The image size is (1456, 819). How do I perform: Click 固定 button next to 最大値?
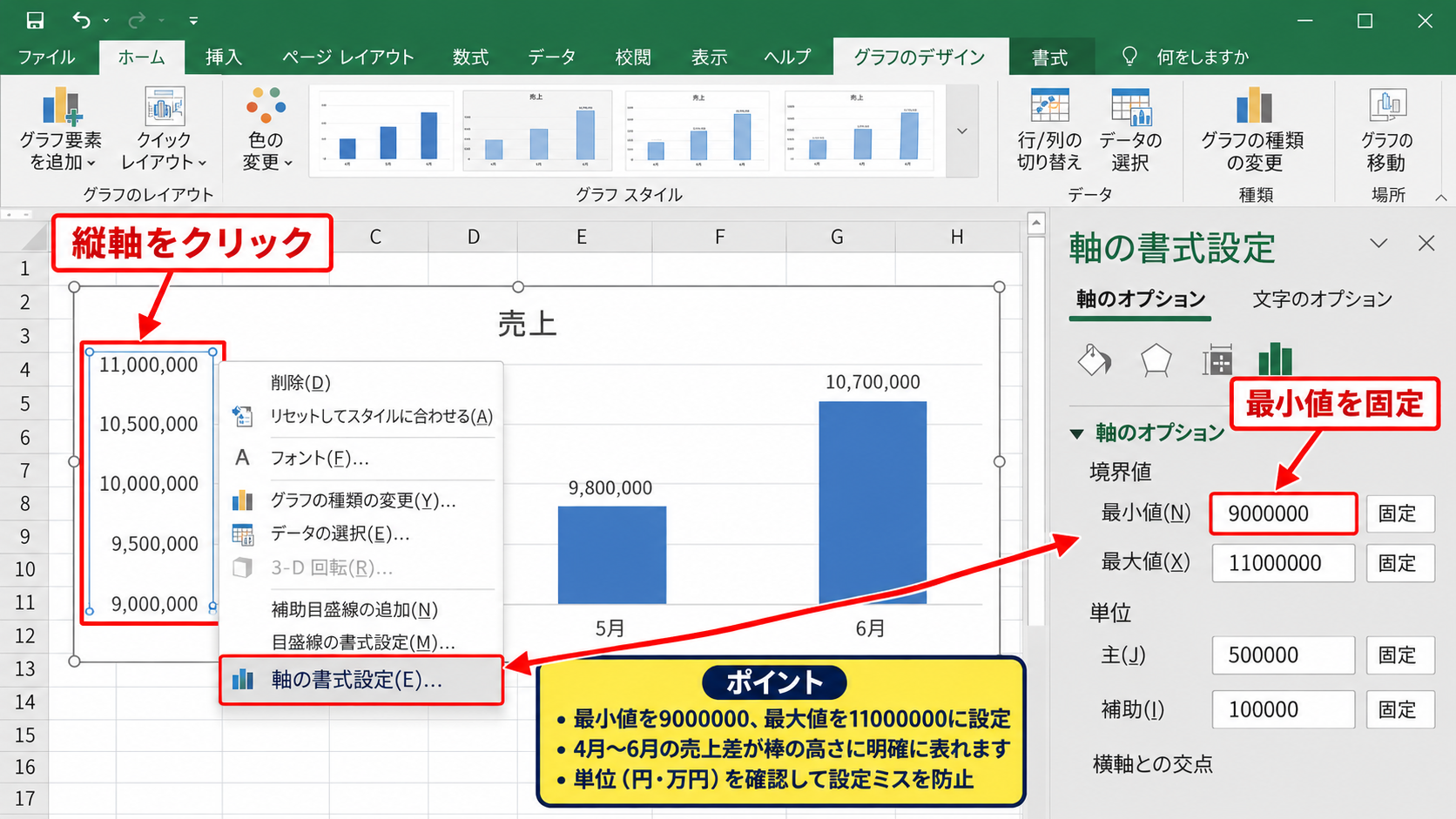click(x=1399, y=563)
